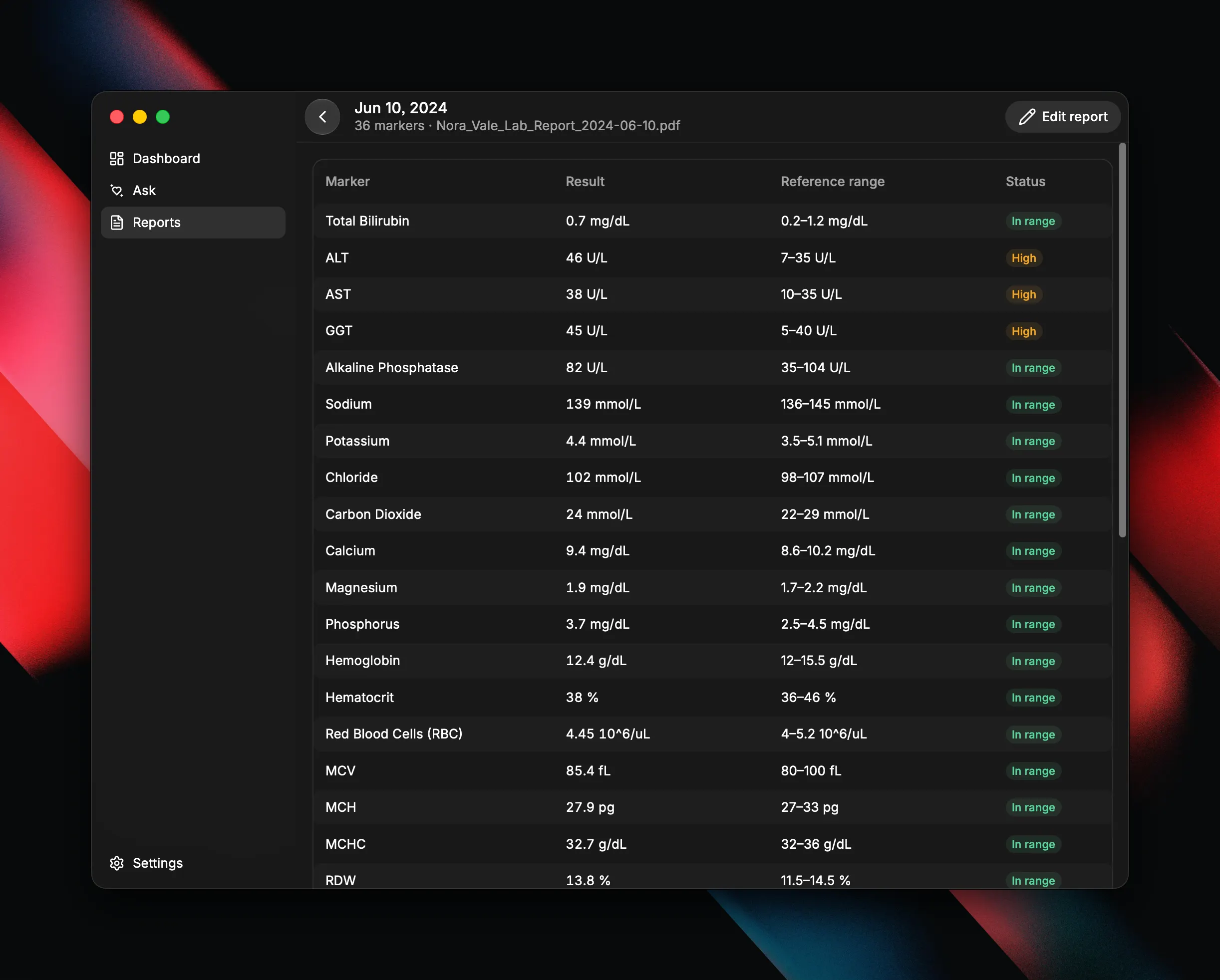Click the yellow minimize window button

point(140,116)
